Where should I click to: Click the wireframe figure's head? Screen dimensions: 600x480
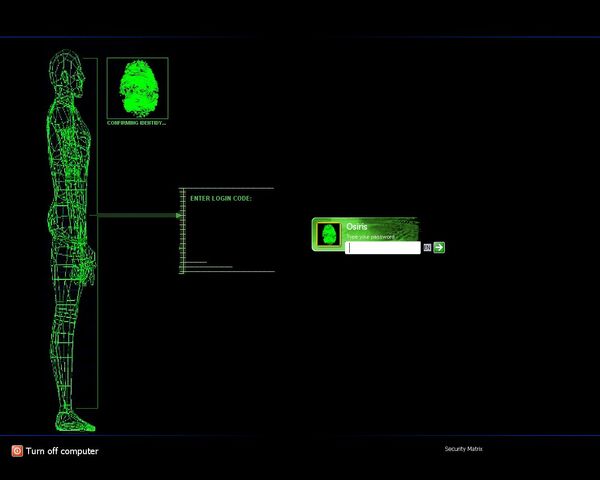click(x=67, y=71)
